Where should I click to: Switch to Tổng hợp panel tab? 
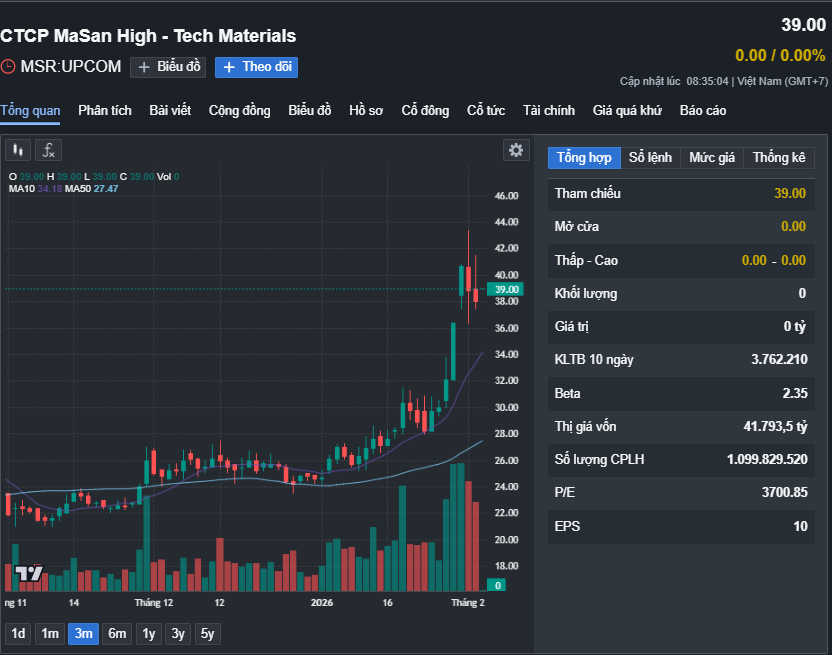click(x=584, y=158)
